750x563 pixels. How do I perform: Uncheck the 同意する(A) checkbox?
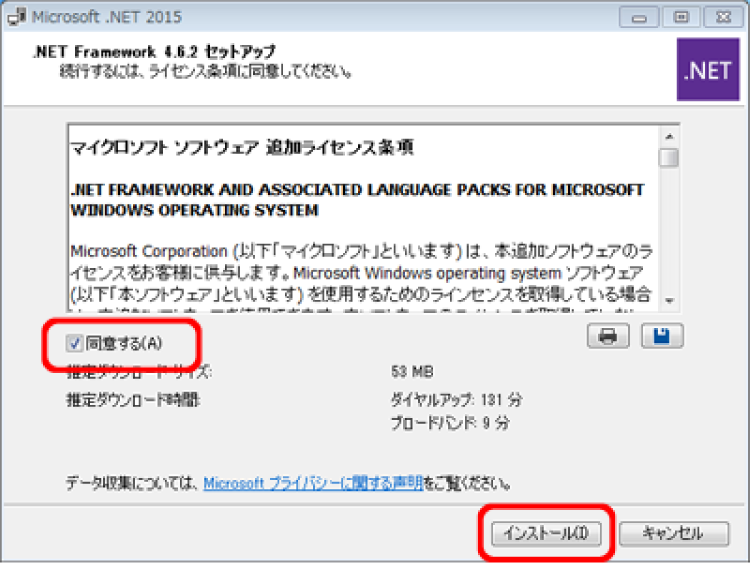[x=74, y=343]
